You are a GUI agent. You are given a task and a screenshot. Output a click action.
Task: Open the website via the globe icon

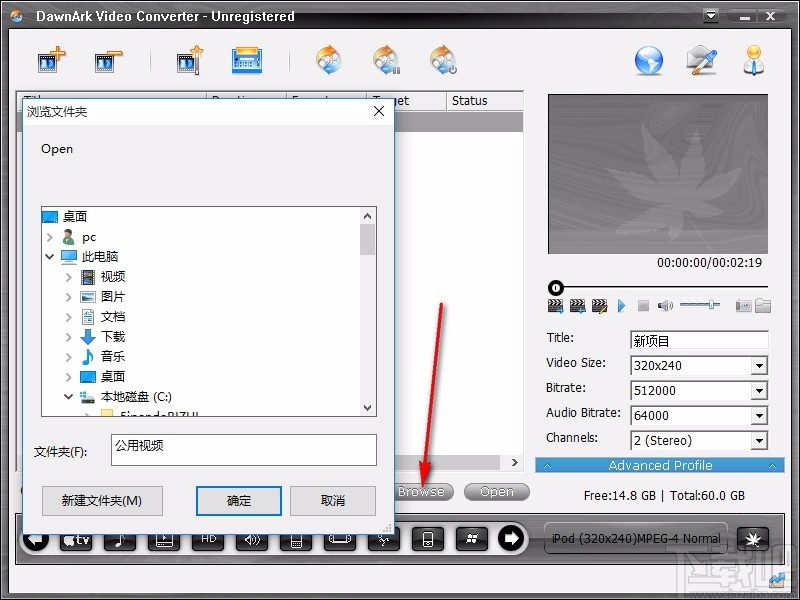point(649,60)
